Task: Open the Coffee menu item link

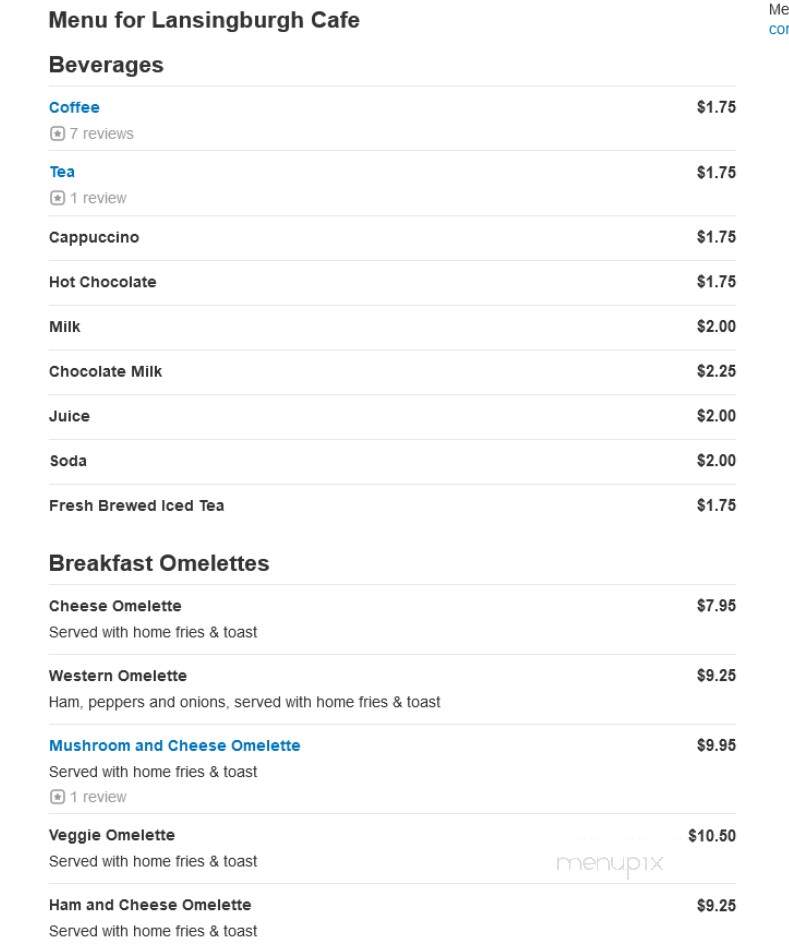Action: point(74,107)
